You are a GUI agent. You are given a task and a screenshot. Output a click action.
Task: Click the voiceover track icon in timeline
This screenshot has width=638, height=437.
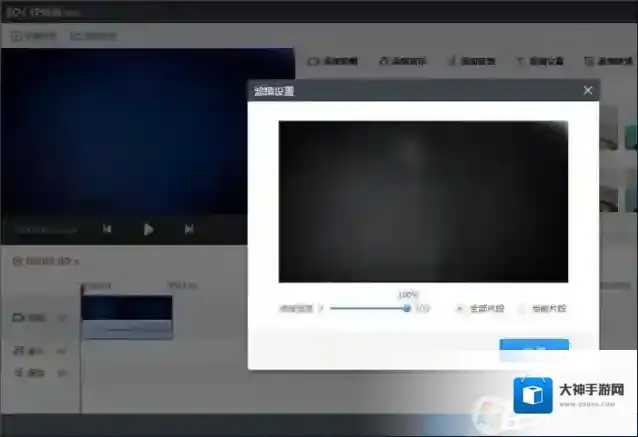tap(18, 373)
